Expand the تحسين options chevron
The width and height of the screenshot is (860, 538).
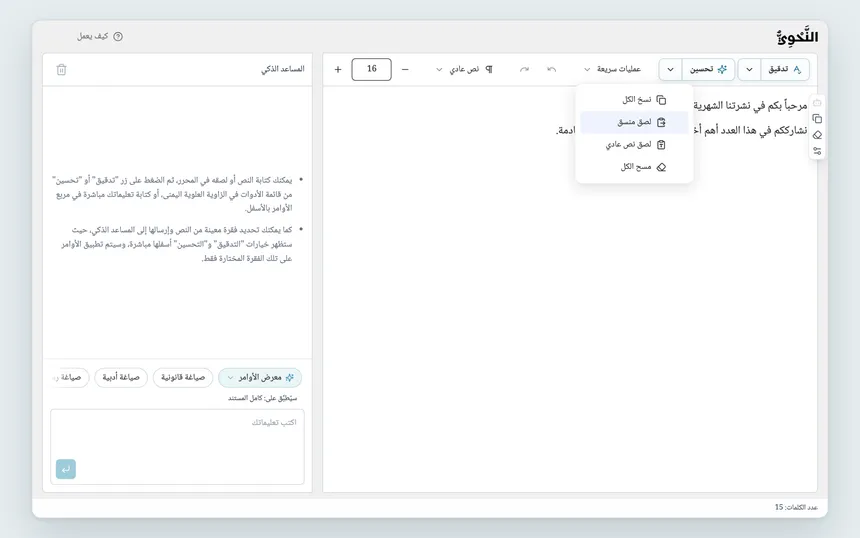tap(670, 69)
